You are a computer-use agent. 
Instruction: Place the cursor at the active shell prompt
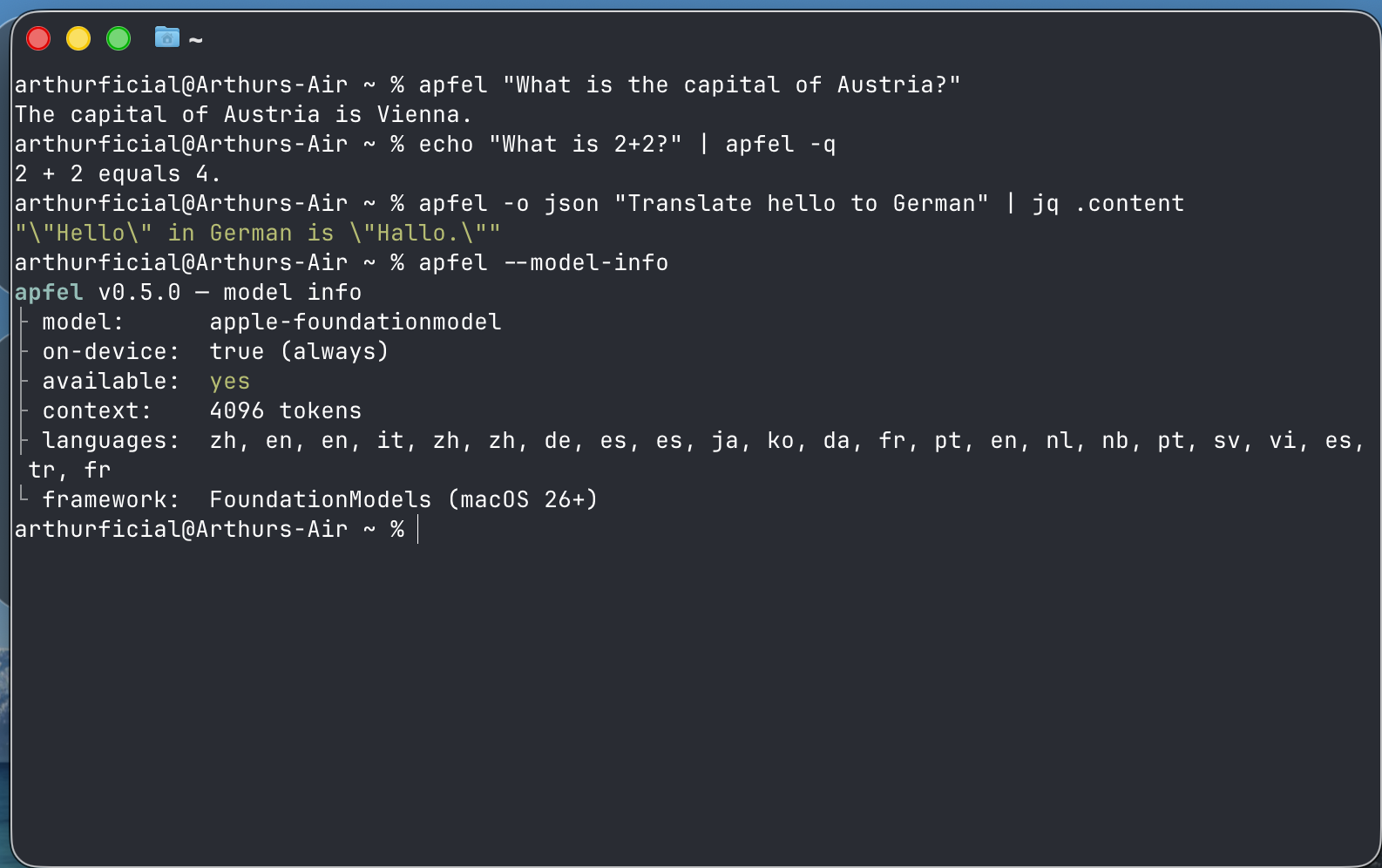[418, 529]
